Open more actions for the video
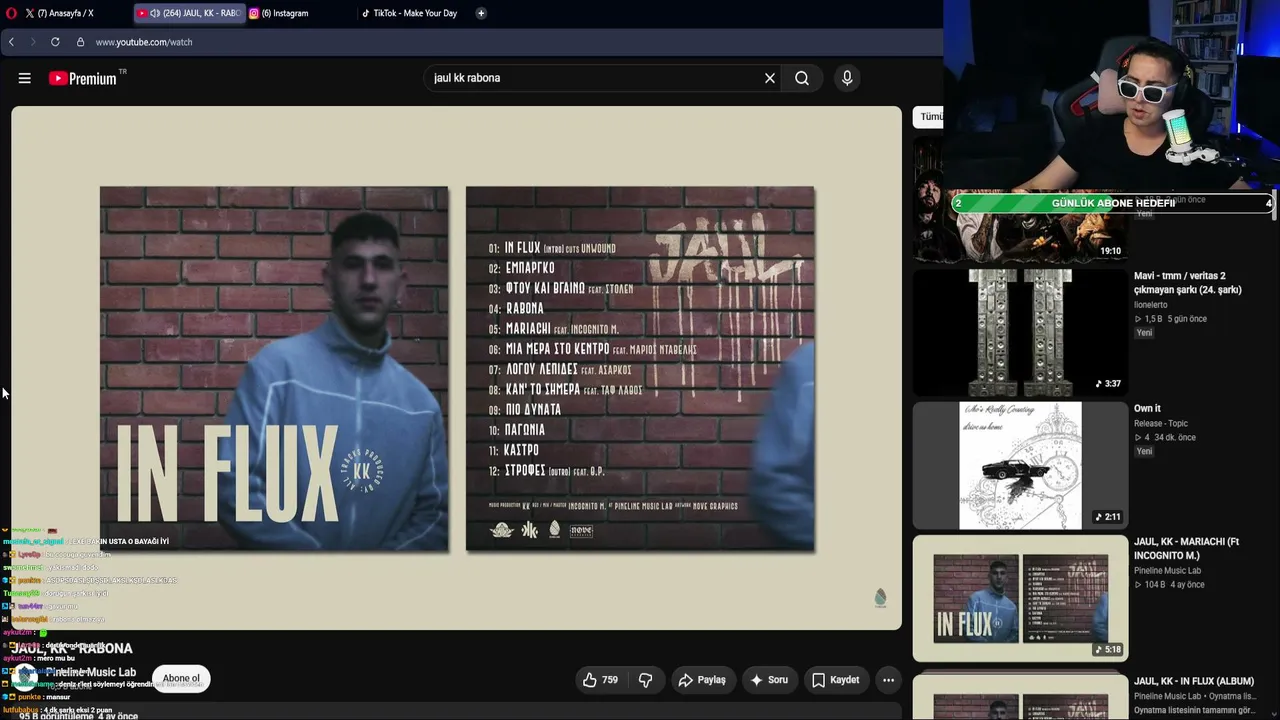 888,680
